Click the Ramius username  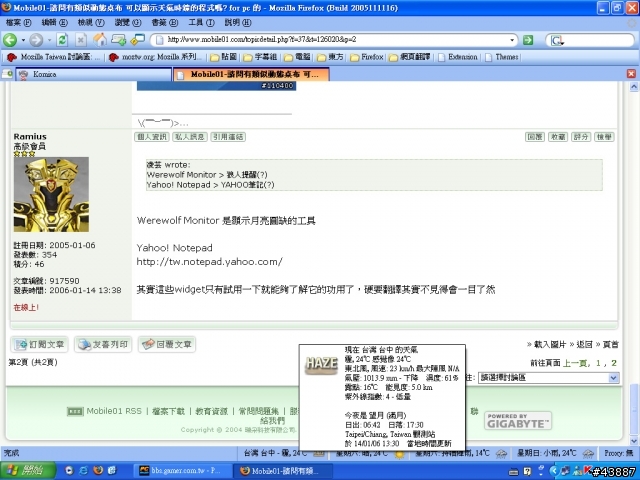[x=30, y=137]
